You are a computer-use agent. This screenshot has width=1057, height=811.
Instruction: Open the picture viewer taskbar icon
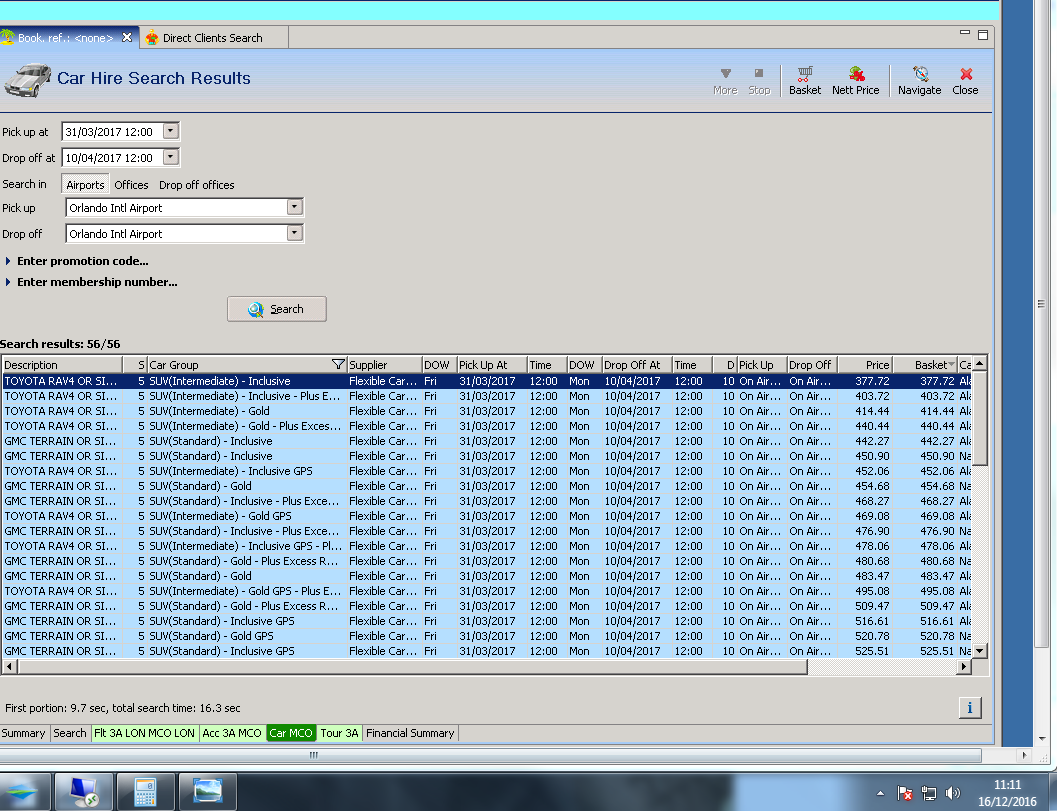pyautogui.click(x=208, y=791)
